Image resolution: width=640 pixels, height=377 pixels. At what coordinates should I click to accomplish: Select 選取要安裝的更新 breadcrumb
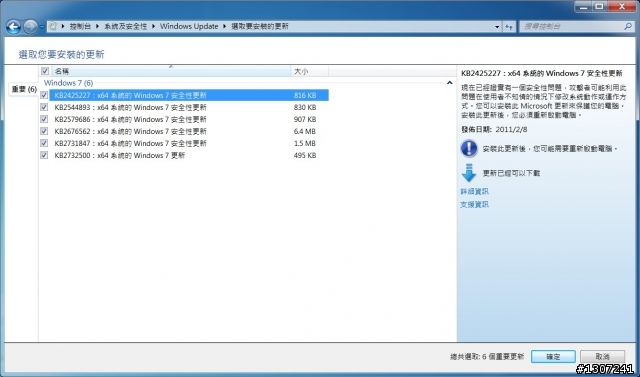[x=260, y=27]
